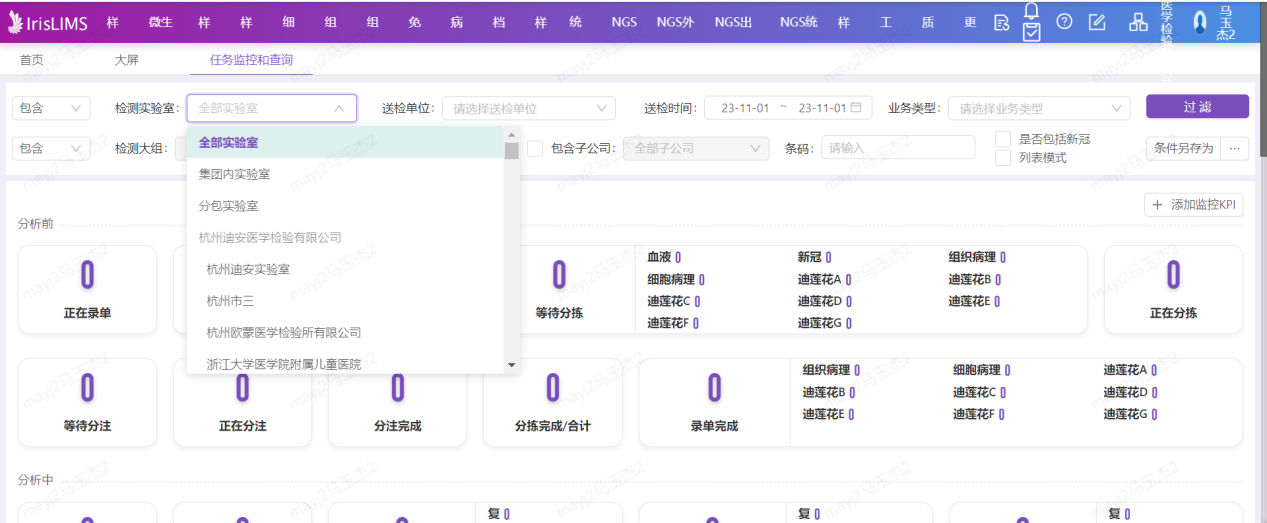The height and width of the screenshot is (523, 1267).
Task: Select 集团内实验室 from the dropdown list
Action: [x=234, y=174]
